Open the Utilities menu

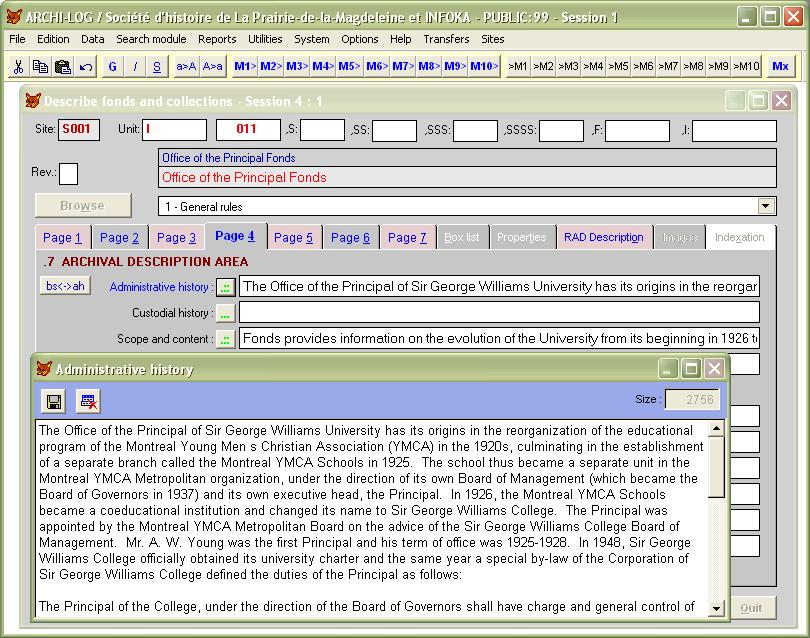tap(265, 39)
